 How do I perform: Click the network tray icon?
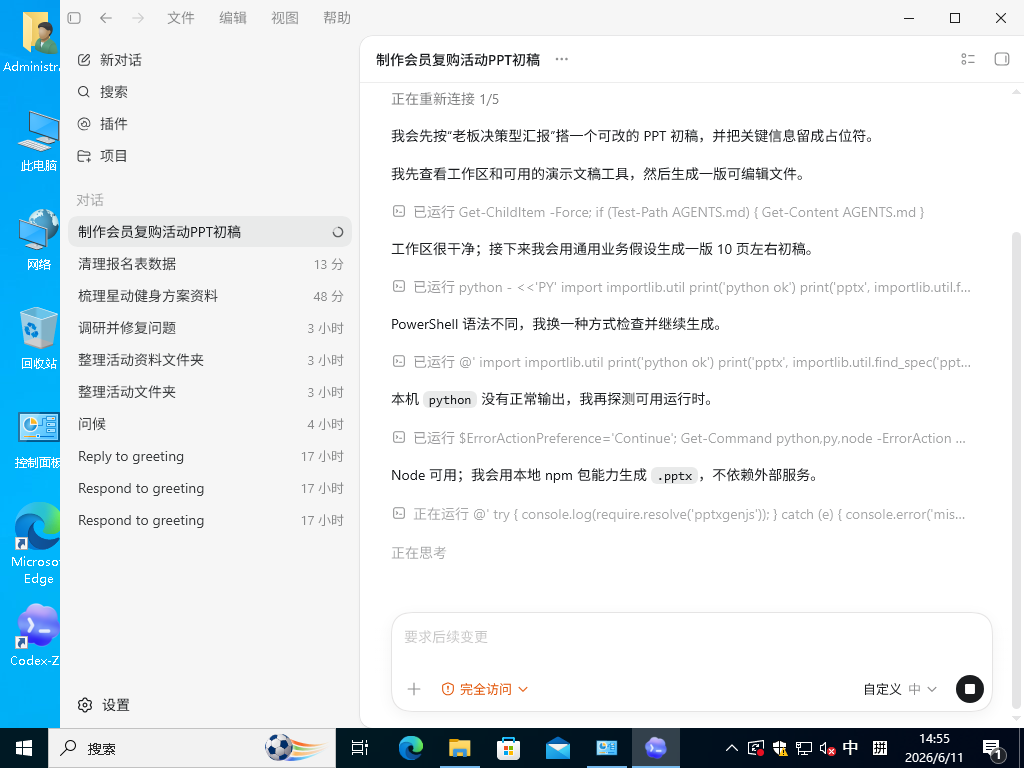tap(804, 748)
